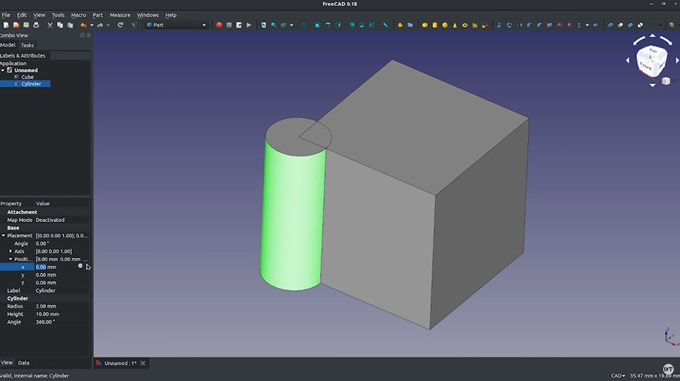Fit selection in view
The height and width of the screenshot is (381, 680).
point(274,25)
